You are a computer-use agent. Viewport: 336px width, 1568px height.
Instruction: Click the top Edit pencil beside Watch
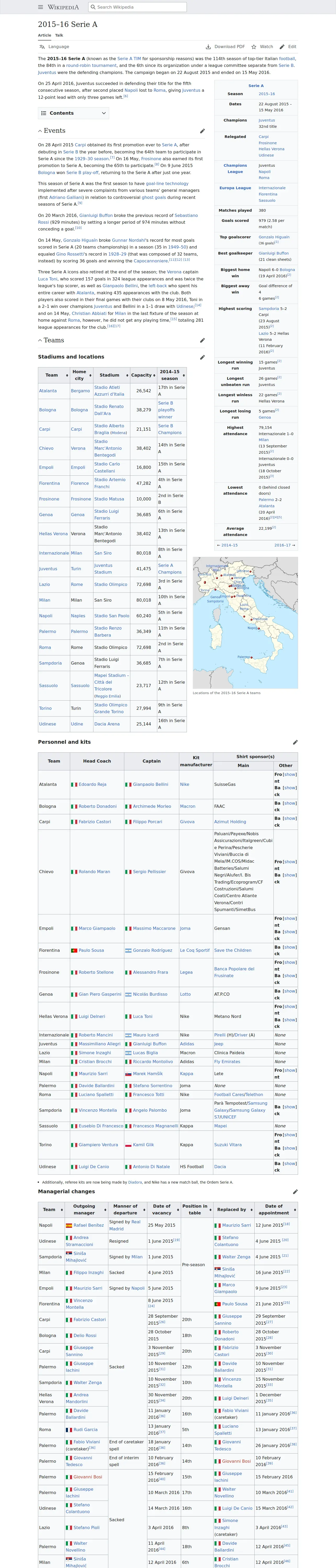282,47
